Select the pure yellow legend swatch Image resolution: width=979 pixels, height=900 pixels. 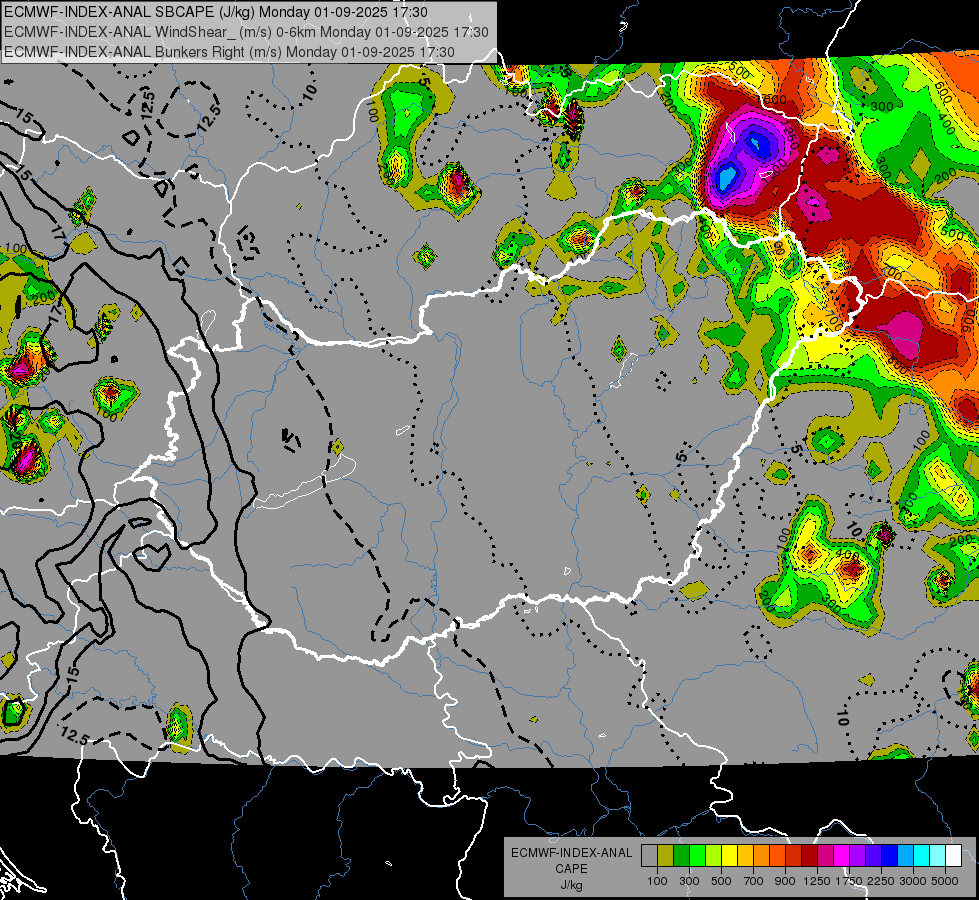(x=729, y=856)
